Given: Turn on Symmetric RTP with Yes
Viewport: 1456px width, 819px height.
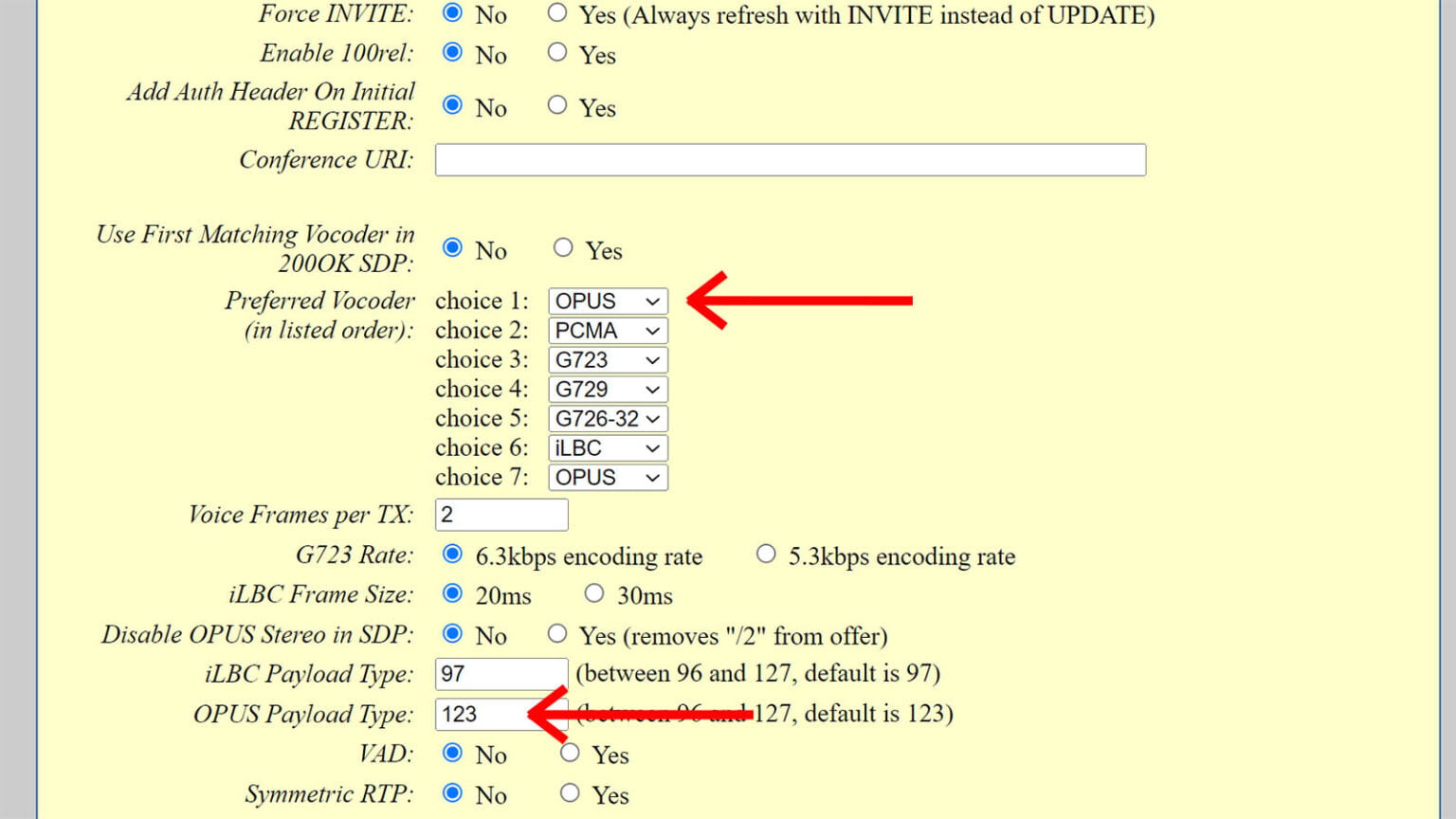Looking at the screenshot, I should [570, 793].
